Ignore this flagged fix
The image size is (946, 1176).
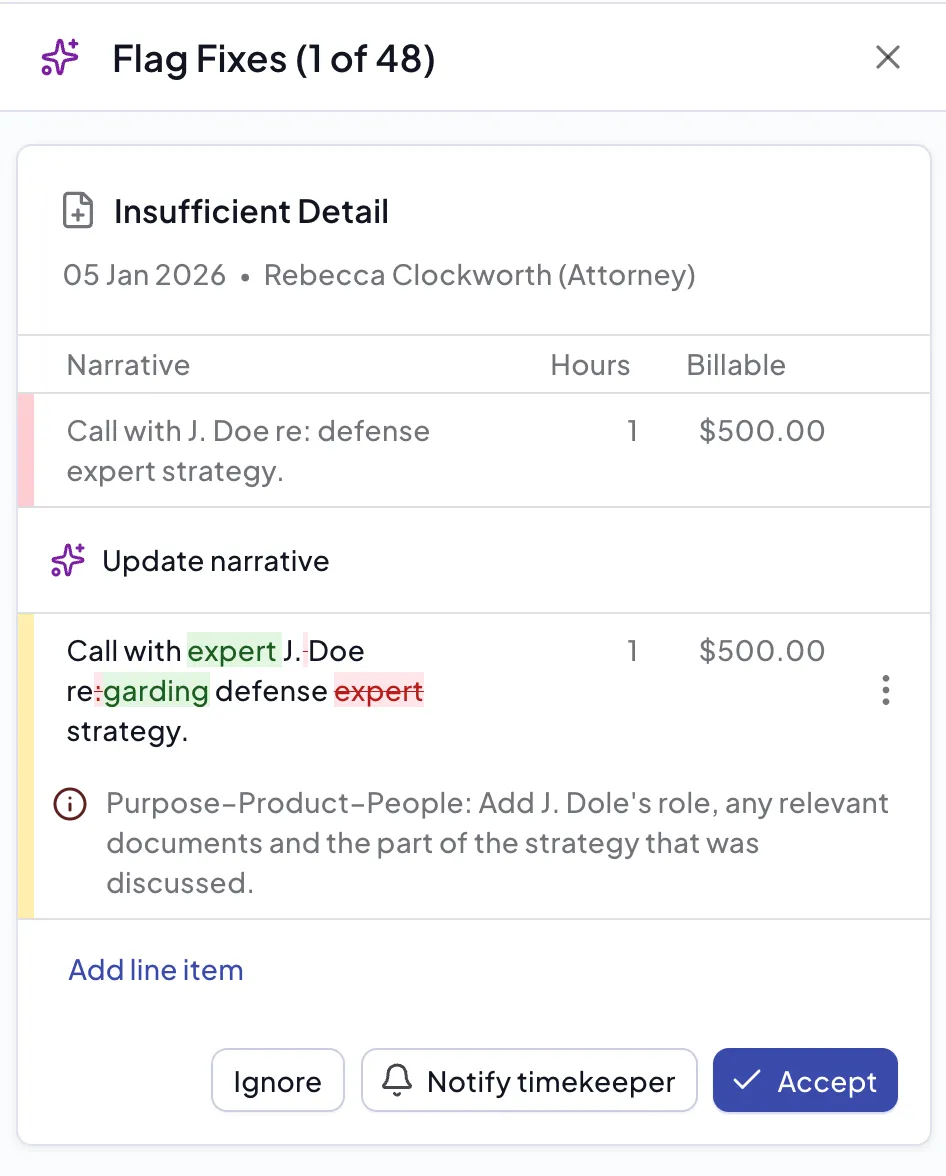278,1080
